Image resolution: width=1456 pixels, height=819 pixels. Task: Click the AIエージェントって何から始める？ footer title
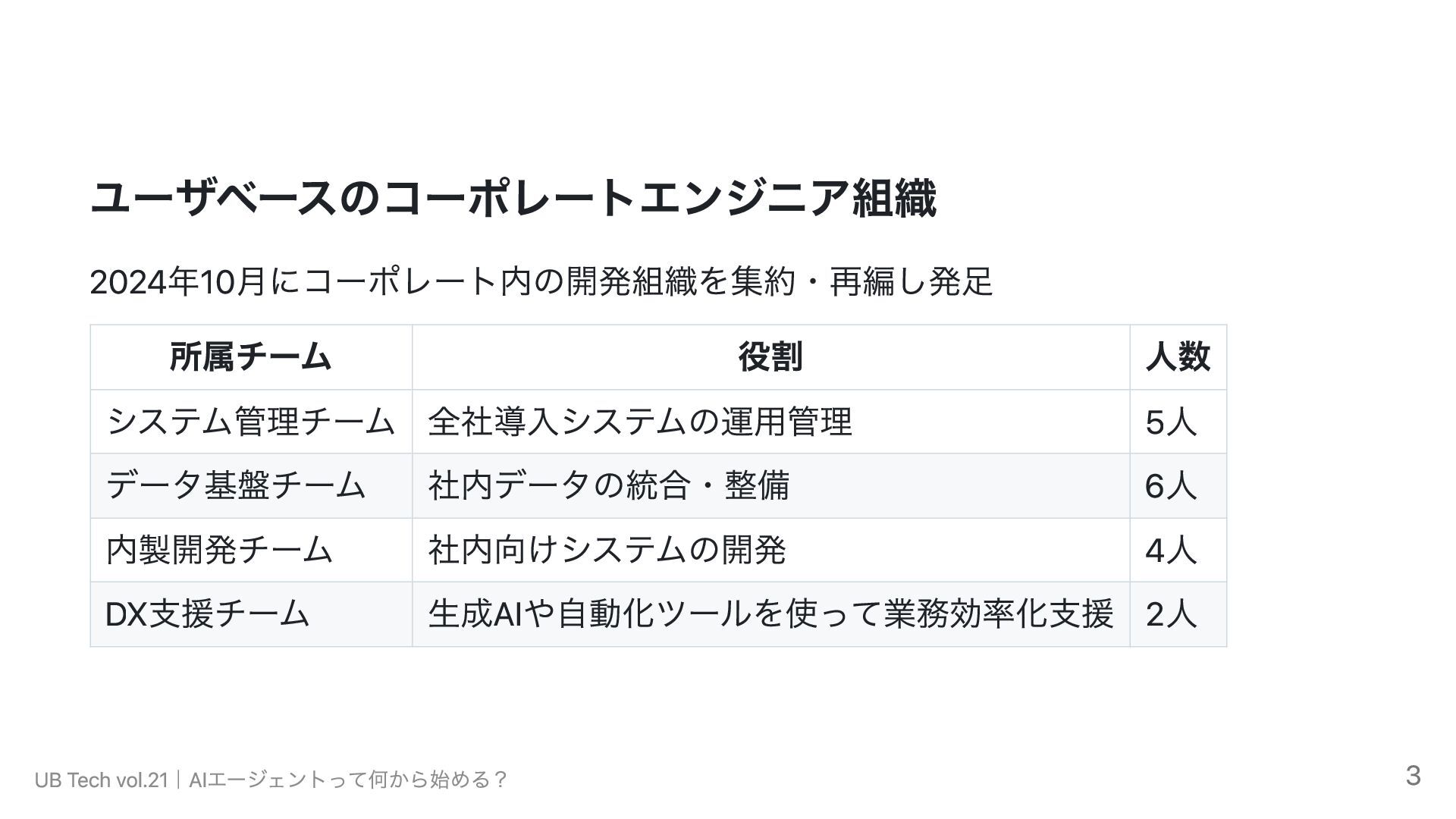[348, 780]
